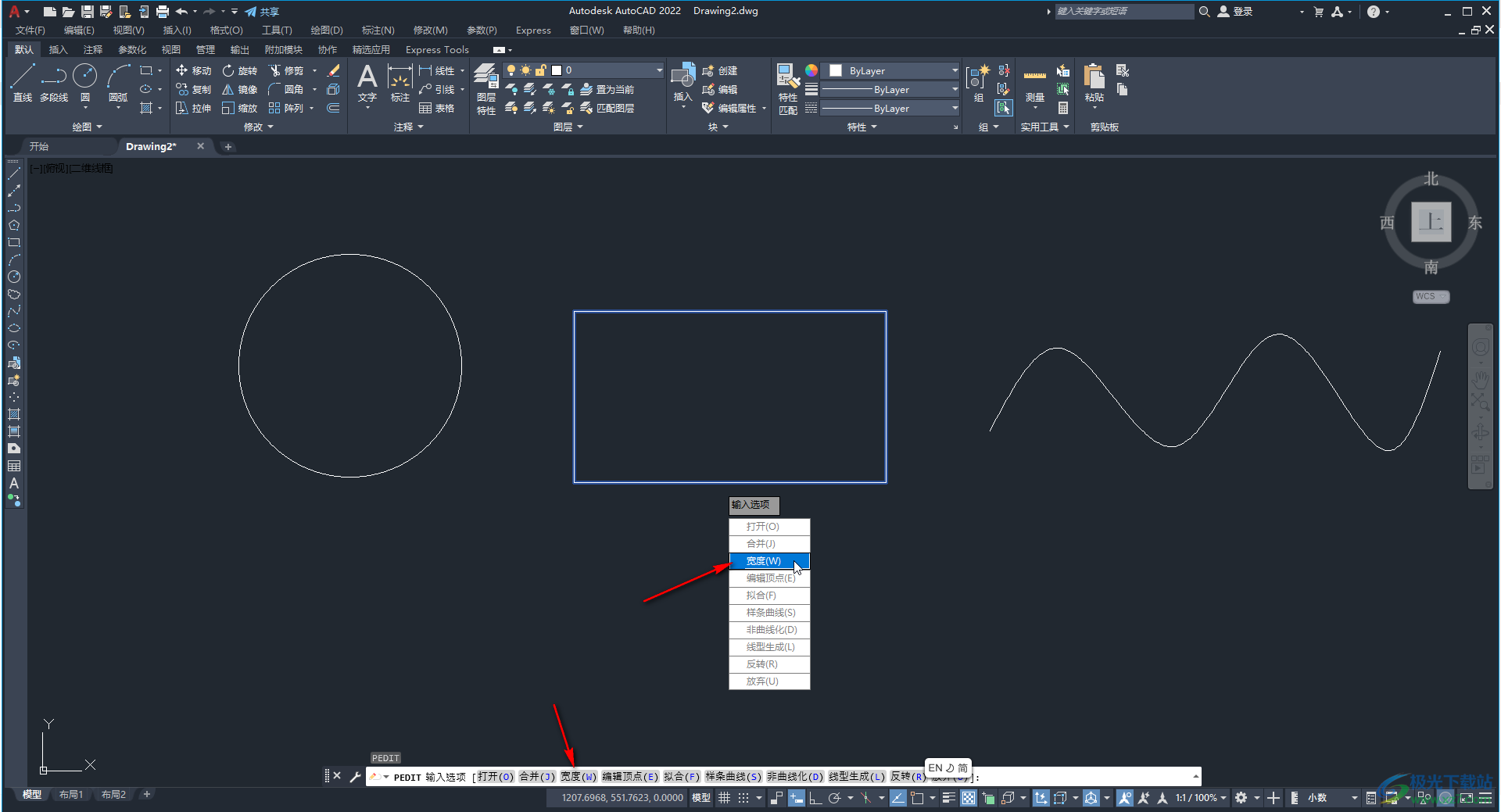Choose 样条曲线(S) in the option list

click(769, 613)
